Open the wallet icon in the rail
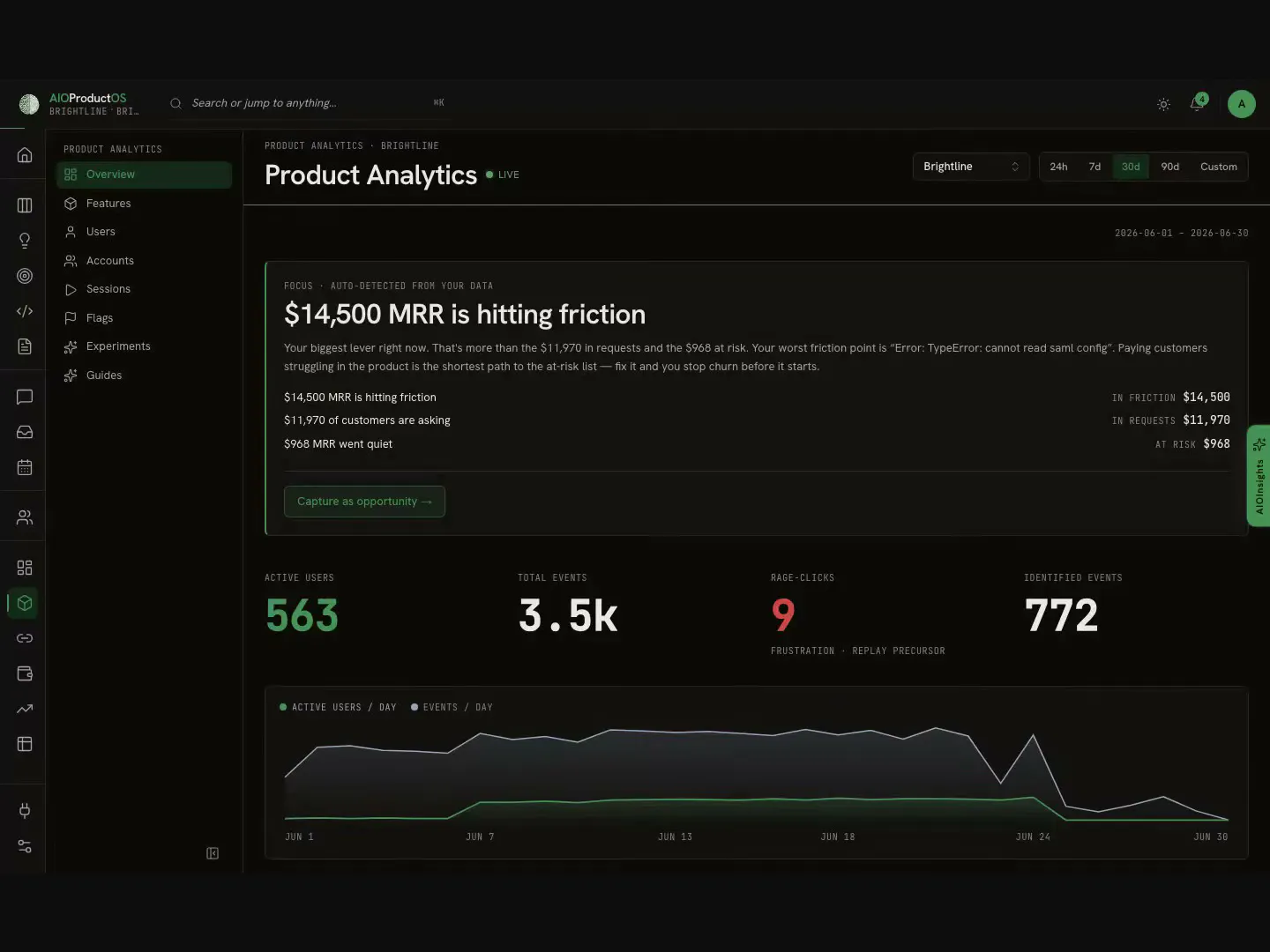Screen dimensions: 1270x952 (x=25, y=673)
